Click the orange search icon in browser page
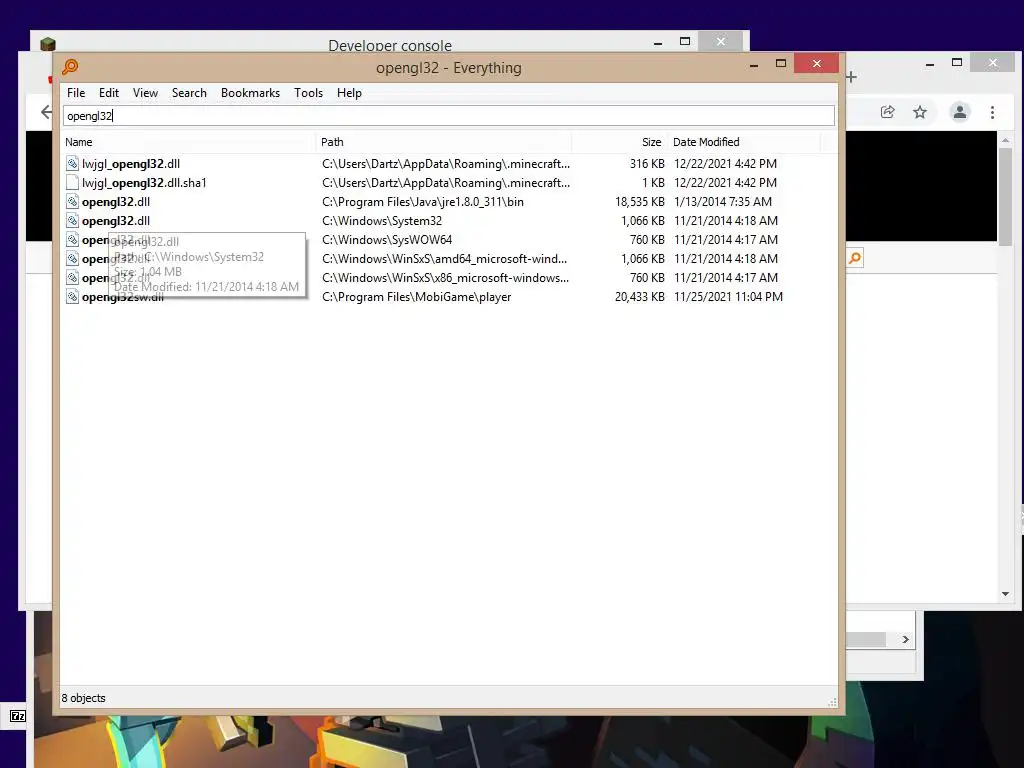The image size is (1024, 768). pyautogui.click(x=854, y=258)
